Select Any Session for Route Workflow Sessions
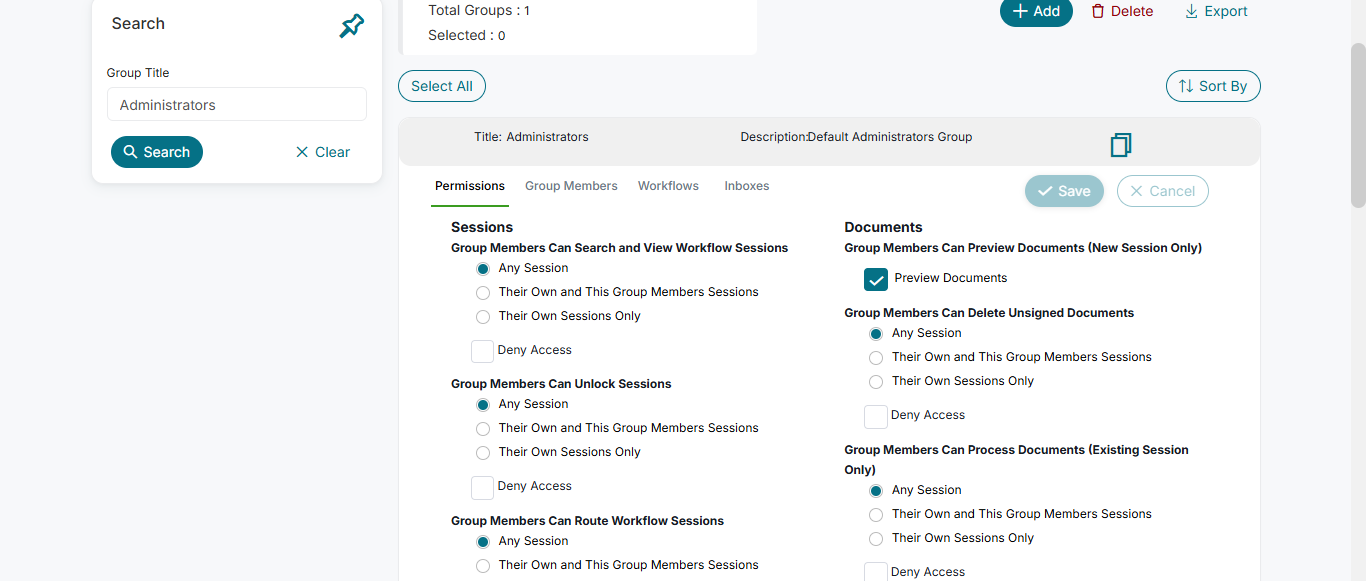The width and height of the screenshot is (1366, 581). [483, 542]
